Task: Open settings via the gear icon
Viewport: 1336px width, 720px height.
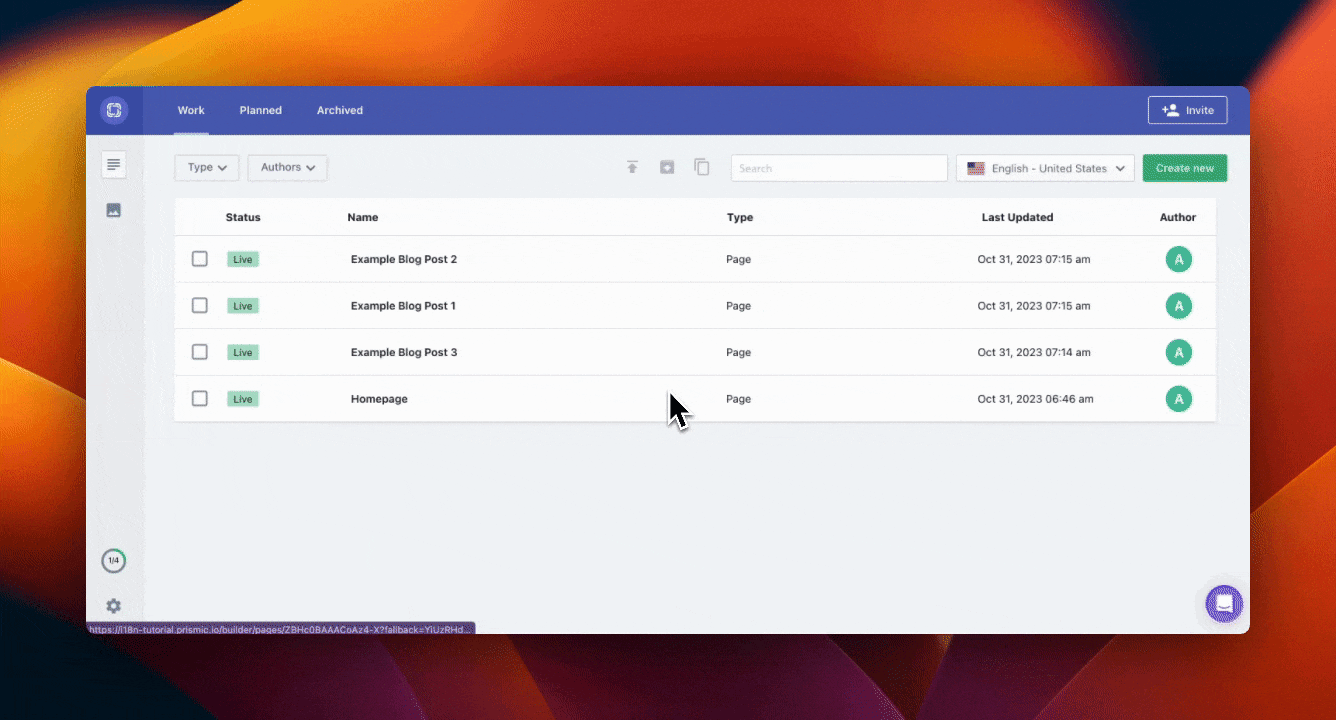Action: (113, 605)
